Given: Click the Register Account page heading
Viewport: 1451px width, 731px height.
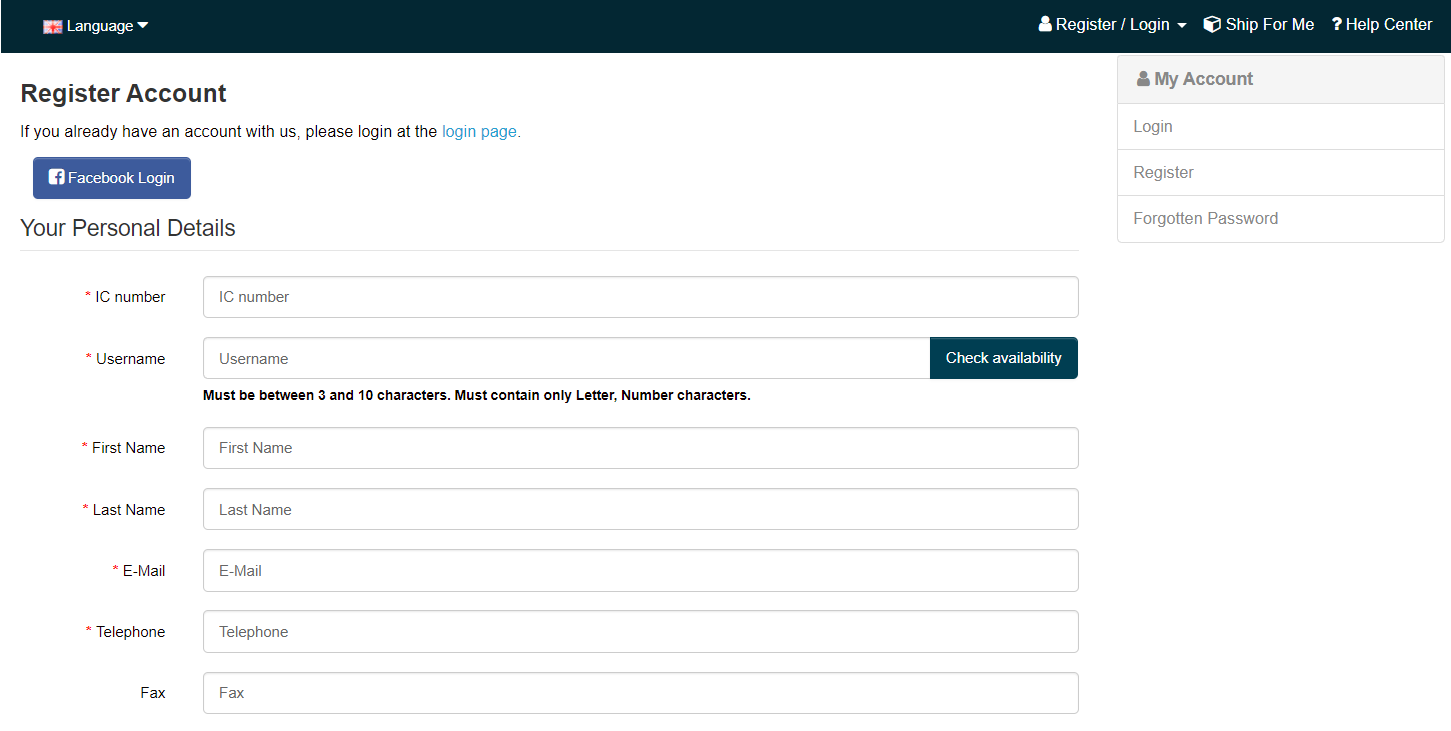Looking at the screenshot, I should tap(123, 93).
